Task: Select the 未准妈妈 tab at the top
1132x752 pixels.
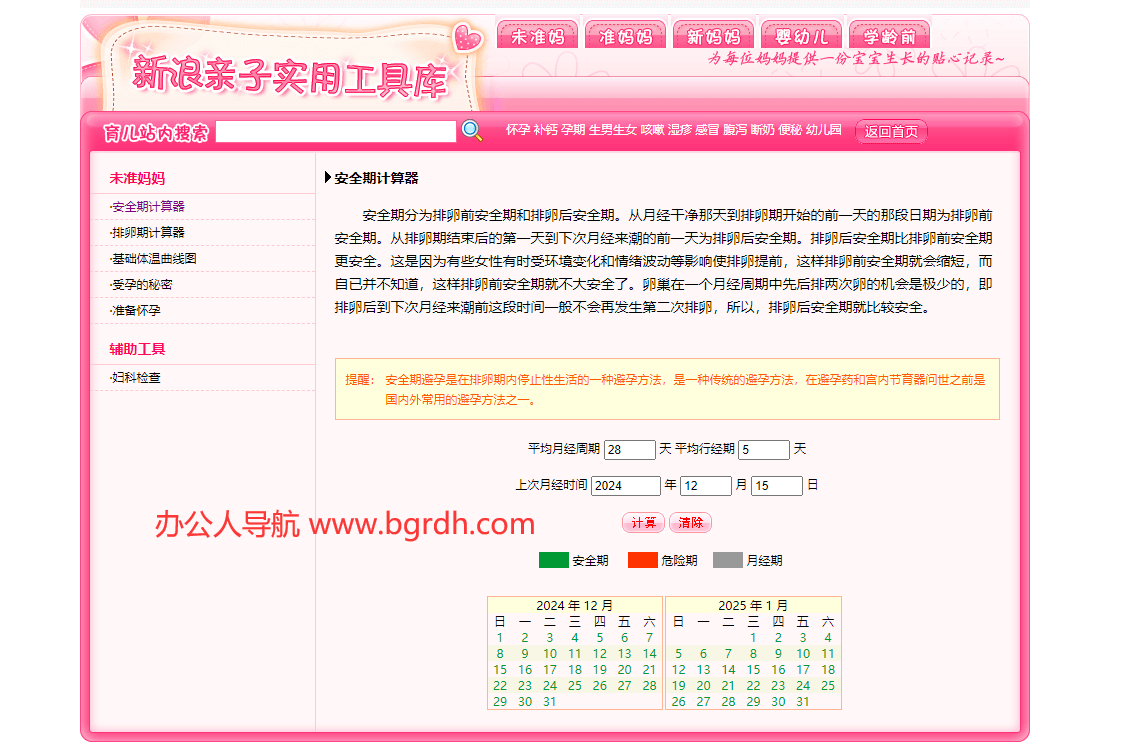Action: pos(537,32)
